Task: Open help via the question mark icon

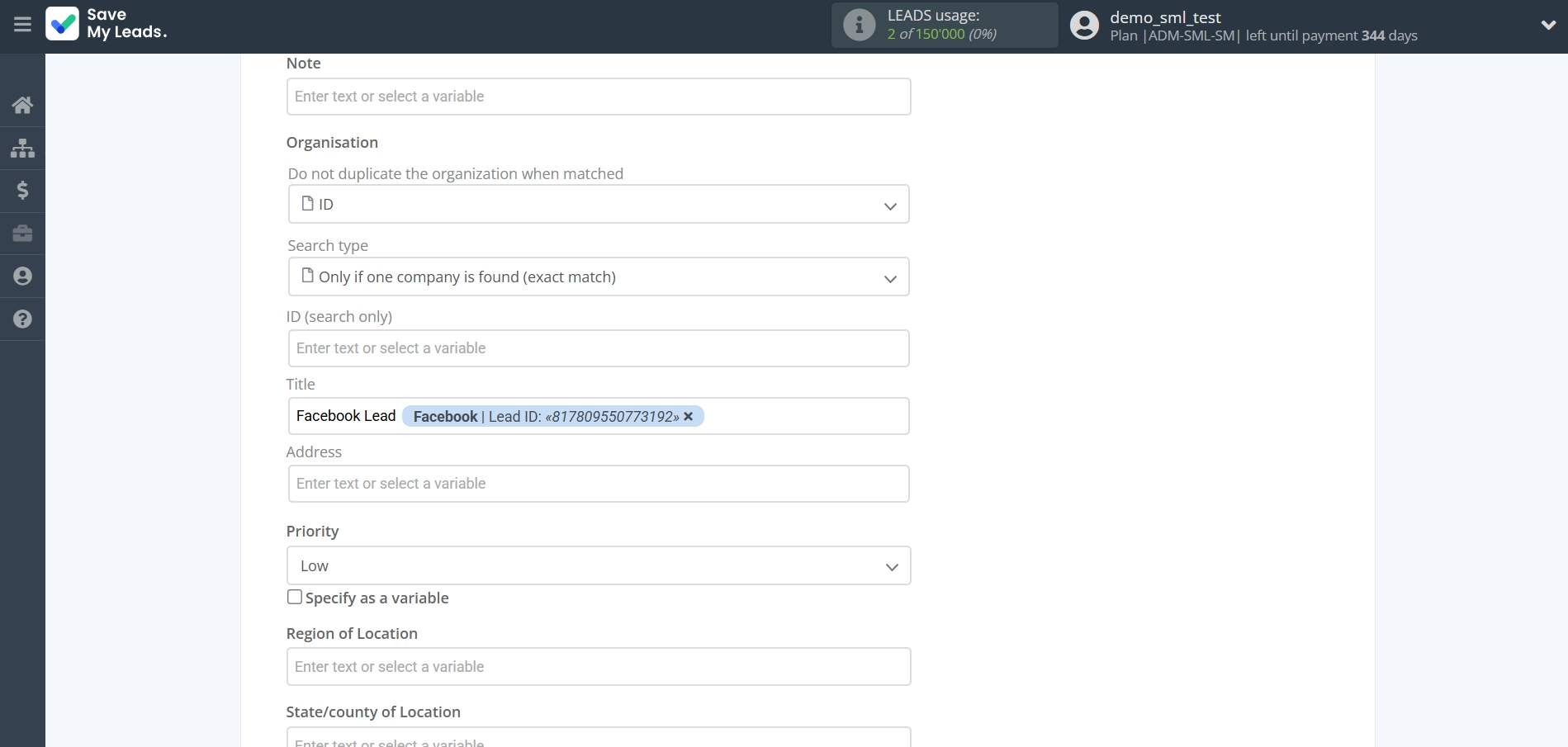Action: click(x=22, y=319)
